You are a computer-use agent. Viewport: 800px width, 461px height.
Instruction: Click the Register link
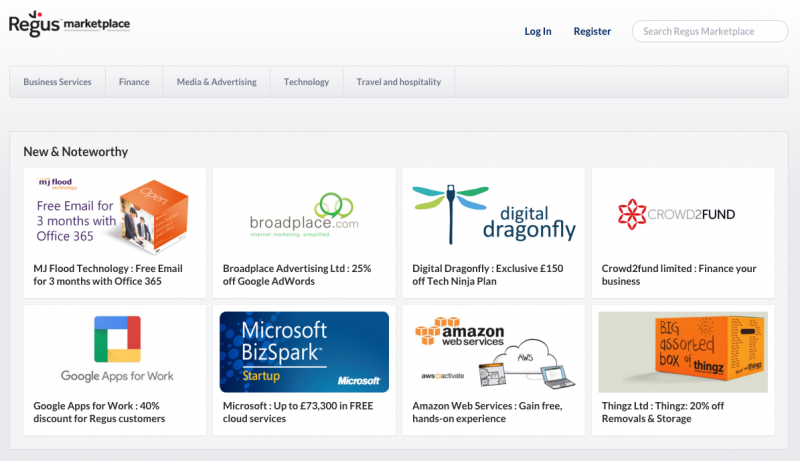(x=592, y=31)
